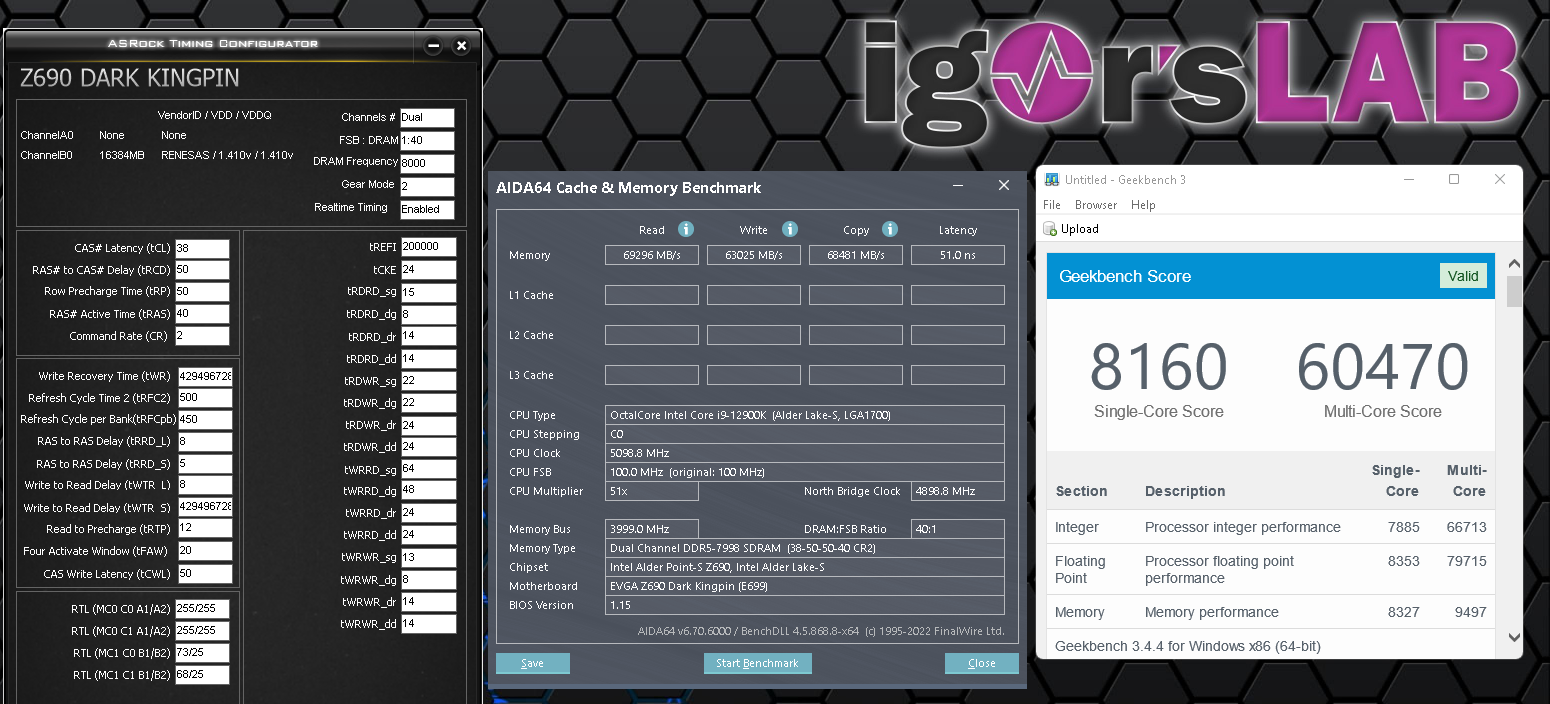Screen dimensions: 1550x704
Task: Select the tRRD_L field
Action: point(205,442)
